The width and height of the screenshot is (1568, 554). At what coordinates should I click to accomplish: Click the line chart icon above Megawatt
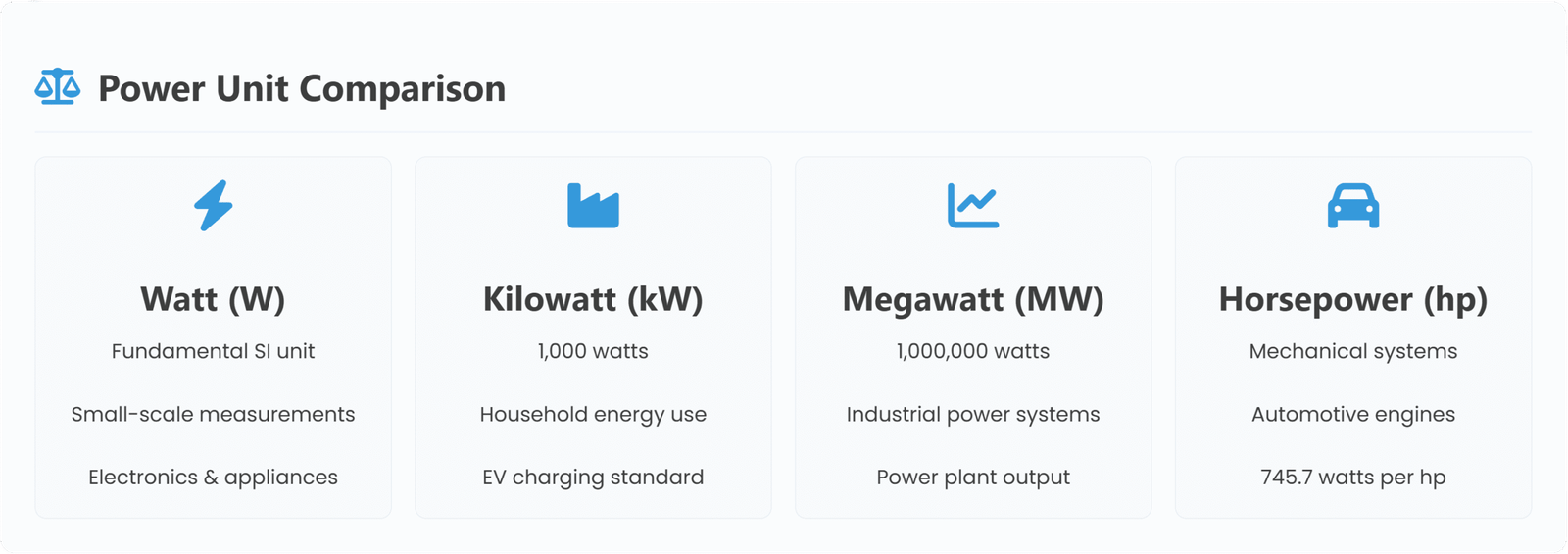pyautogui.click(x=972, y=206)
